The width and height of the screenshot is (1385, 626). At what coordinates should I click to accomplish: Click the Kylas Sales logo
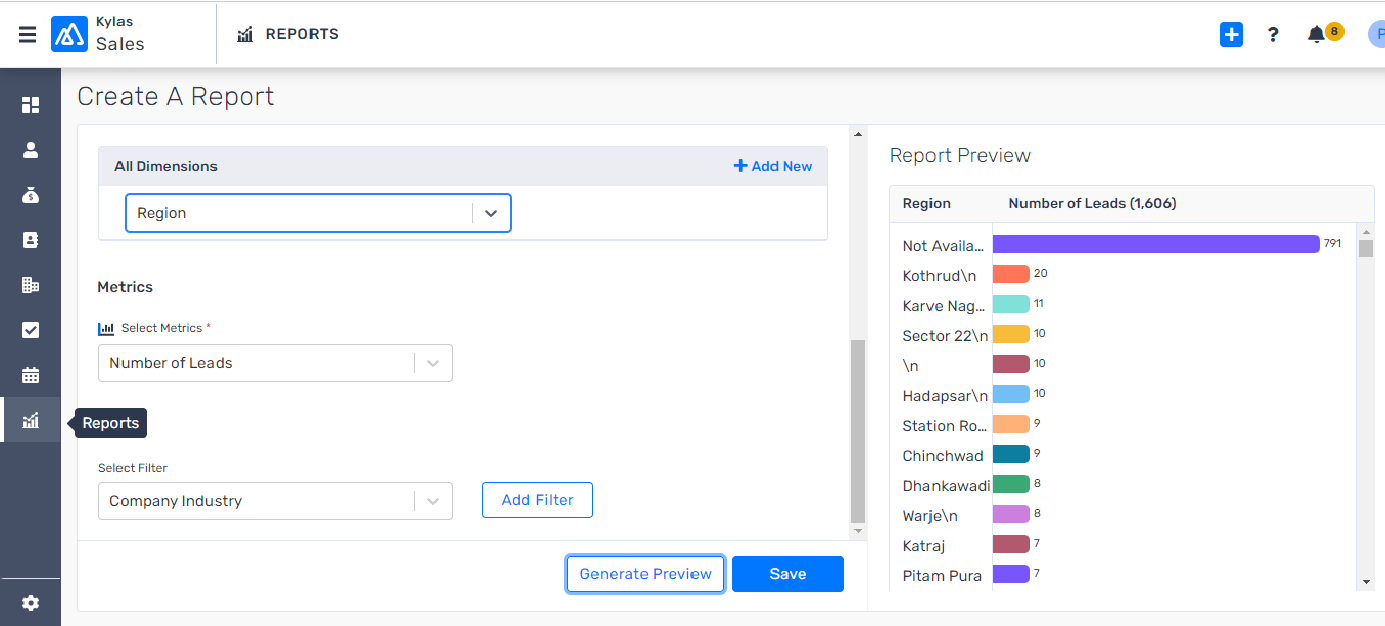click(70, 34)
